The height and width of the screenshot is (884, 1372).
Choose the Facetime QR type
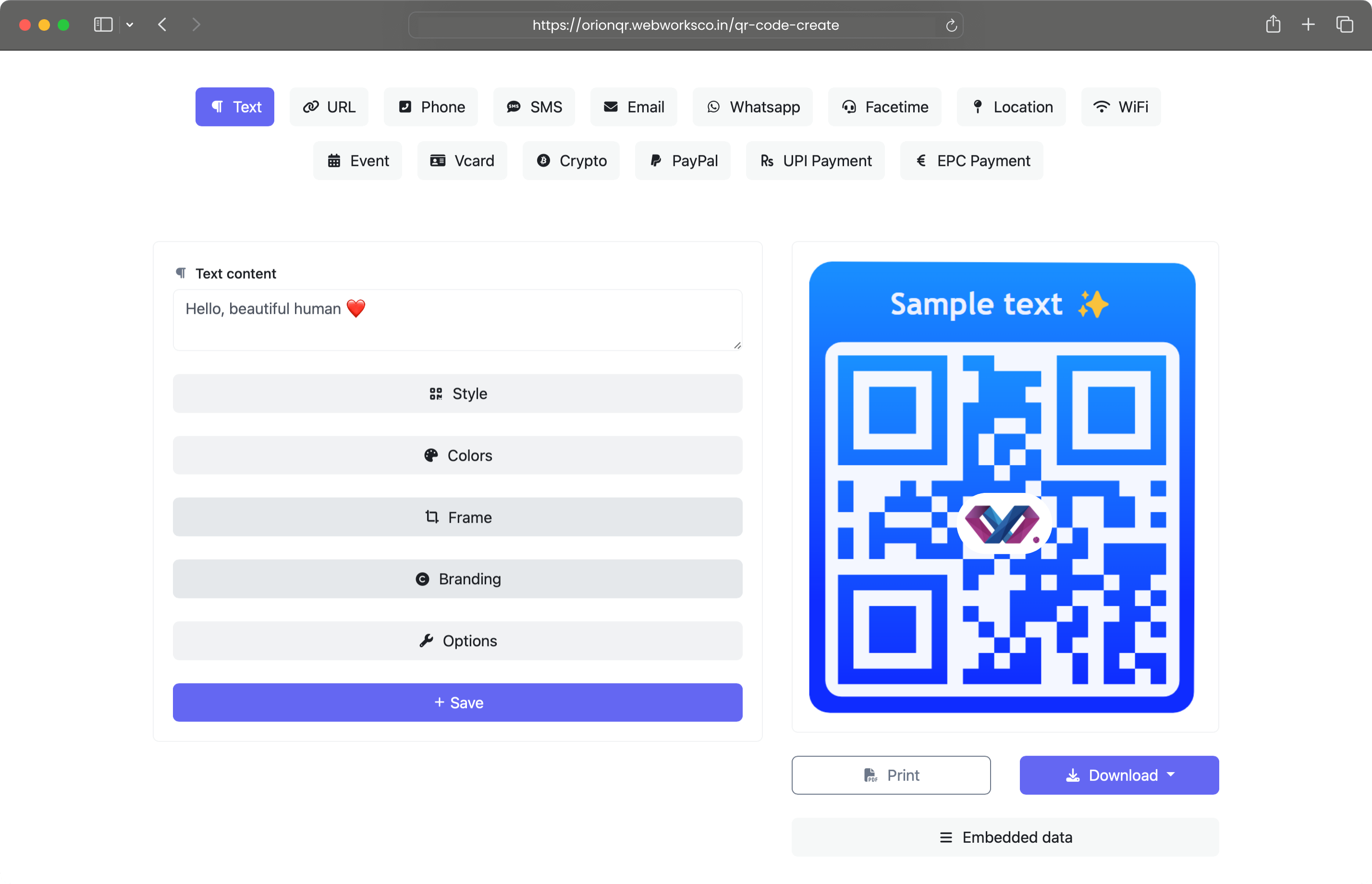(885, 107)
